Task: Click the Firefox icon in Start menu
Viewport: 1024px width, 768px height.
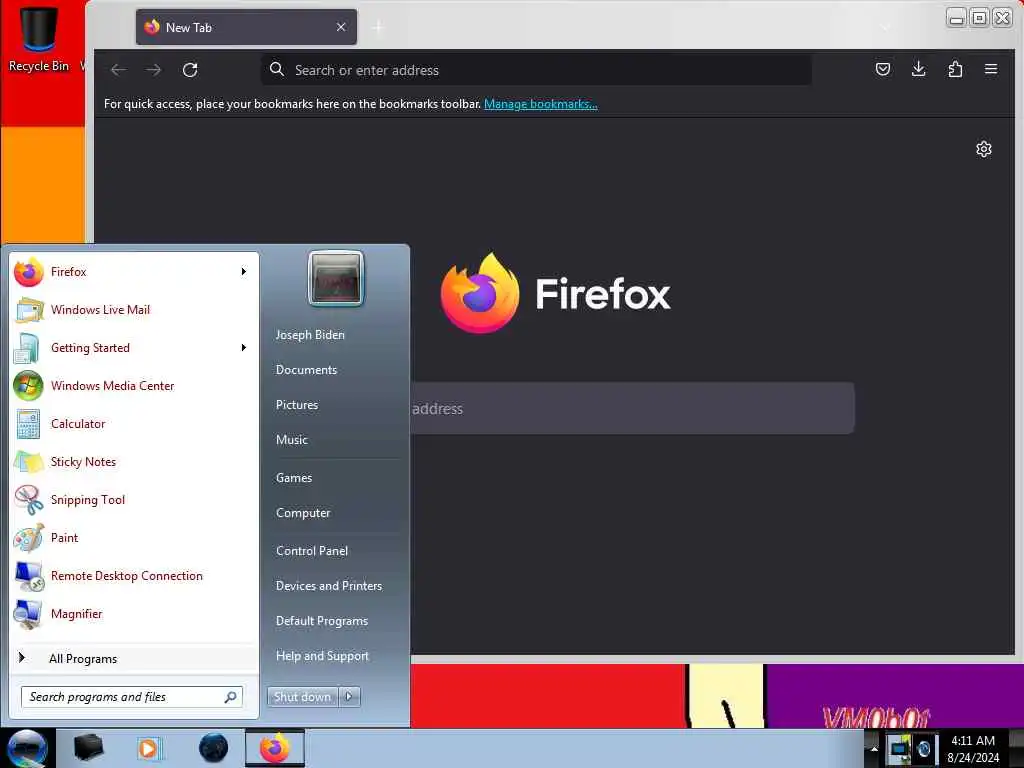Action: pos(29,272)
